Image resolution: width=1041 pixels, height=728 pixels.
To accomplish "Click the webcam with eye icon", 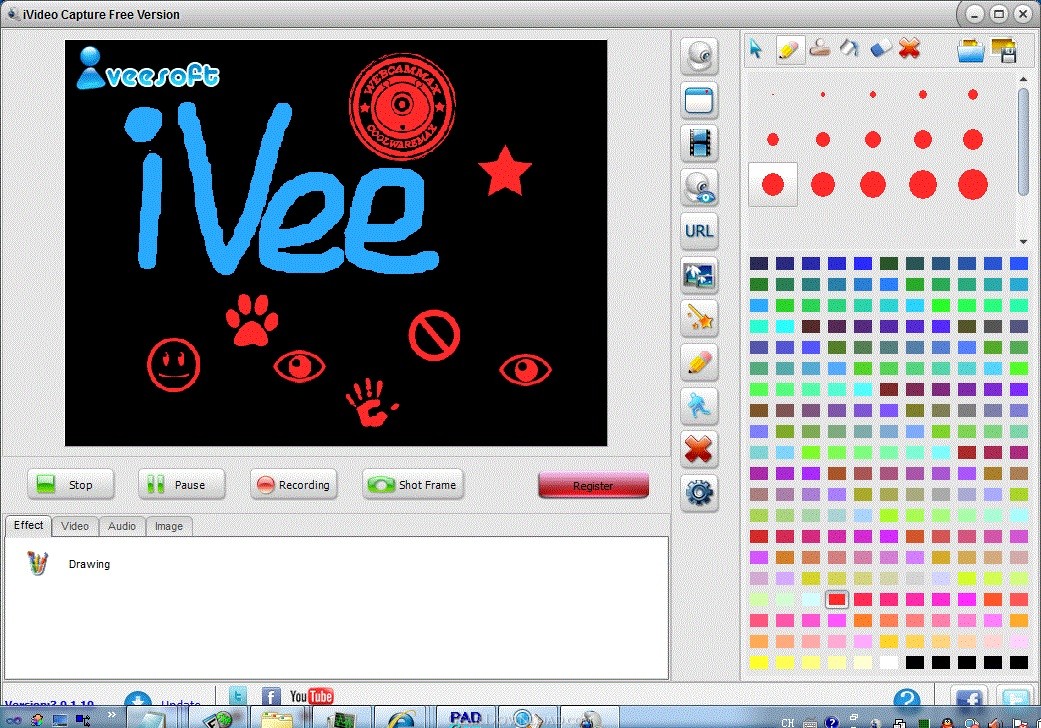I will pyautogui.click(x=699, y=187).
